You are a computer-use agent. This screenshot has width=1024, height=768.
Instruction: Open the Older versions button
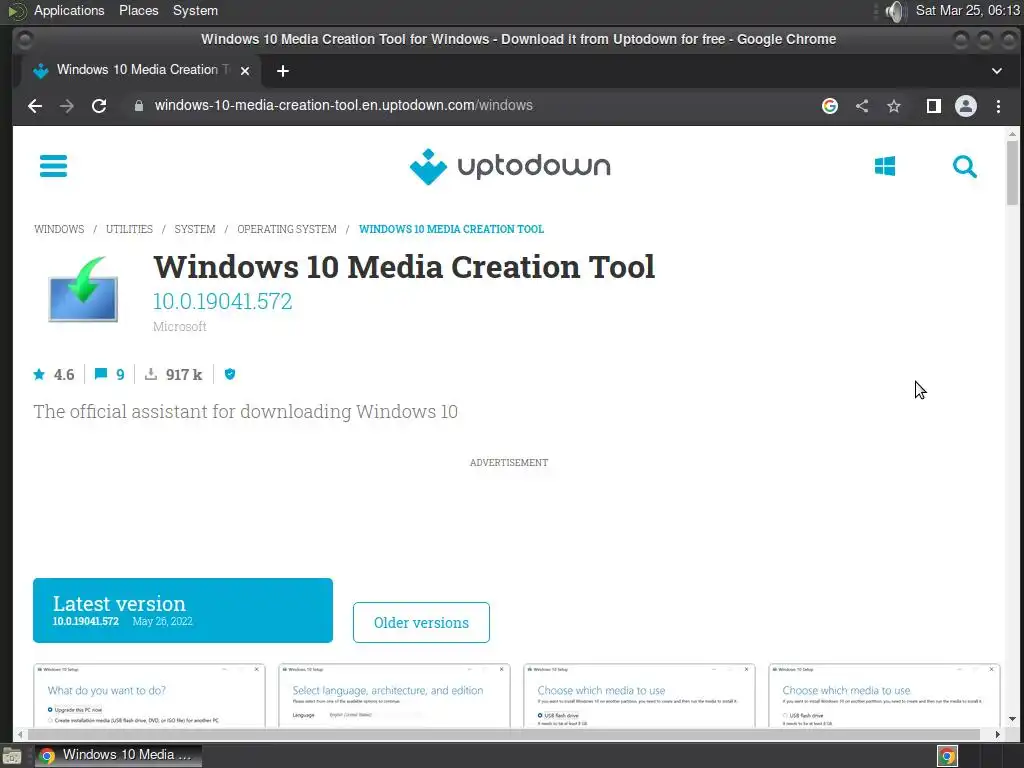click(421, 622)
